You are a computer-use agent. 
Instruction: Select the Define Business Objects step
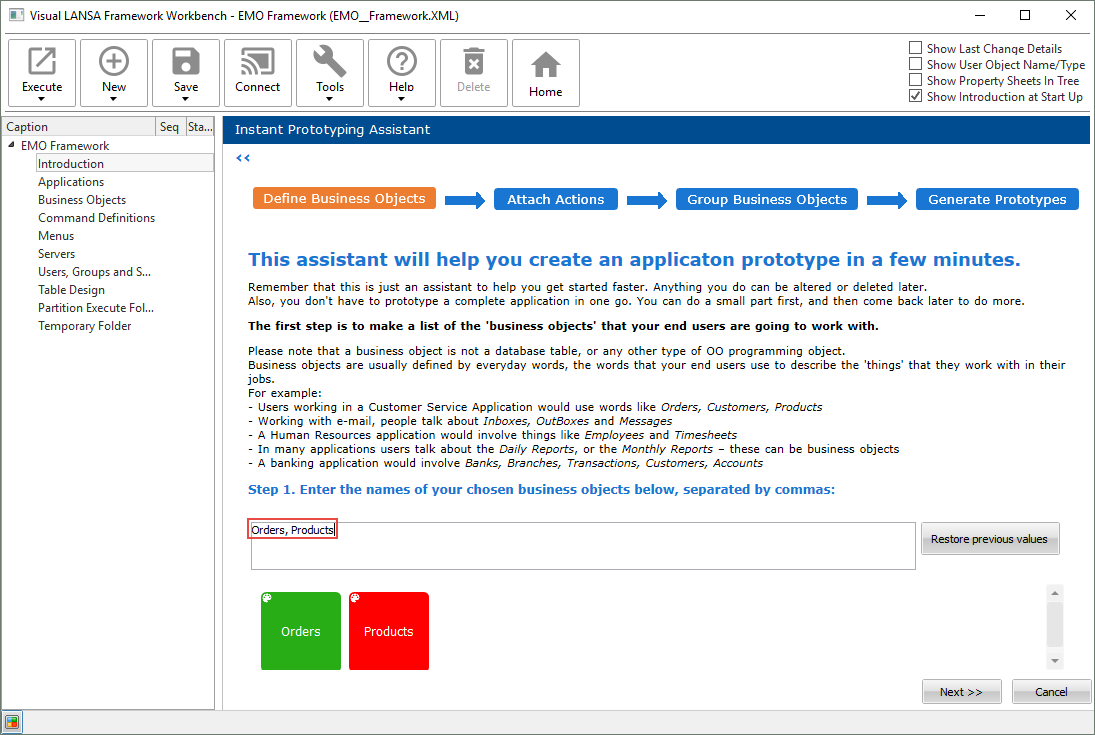coord(344,198)
